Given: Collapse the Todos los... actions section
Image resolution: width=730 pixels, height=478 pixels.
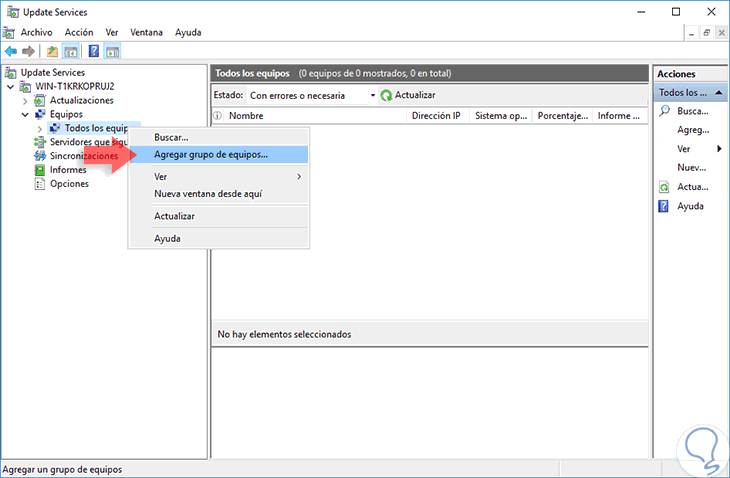Looking at the screenshot, I should pyautogui.click(x=719, y=93).
